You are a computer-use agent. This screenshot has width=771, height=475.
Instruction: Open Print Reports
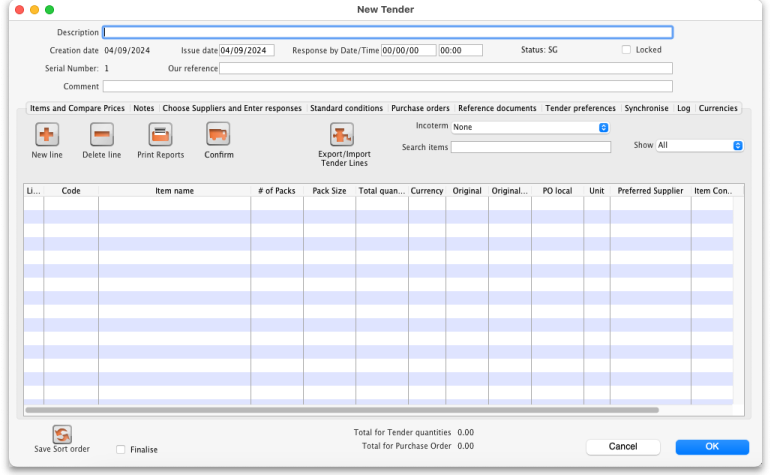160,134
